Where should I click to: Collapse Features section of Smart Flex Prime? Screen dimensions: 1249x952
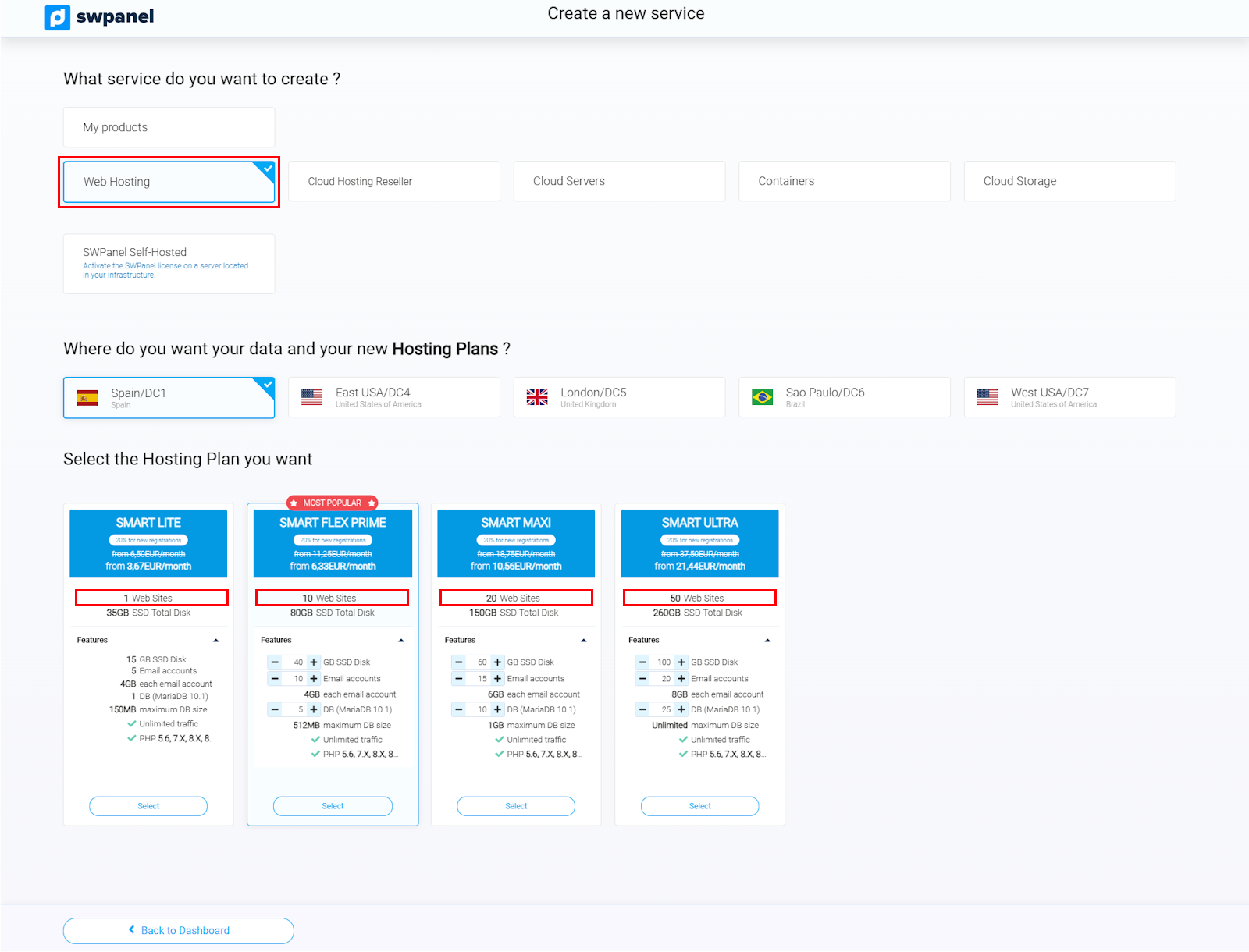click(401, 641)
